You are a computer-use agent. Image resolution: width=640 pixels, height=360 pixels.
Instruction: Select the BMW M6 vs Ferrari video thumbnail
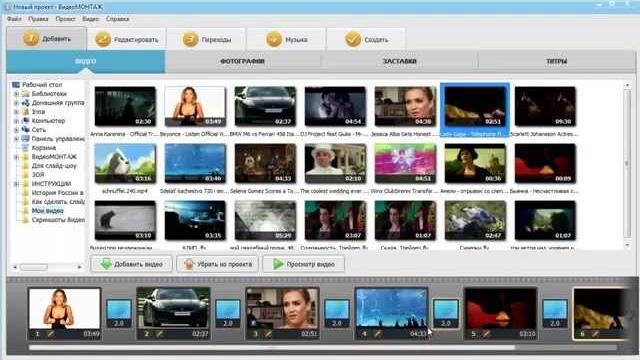point(265,106)
